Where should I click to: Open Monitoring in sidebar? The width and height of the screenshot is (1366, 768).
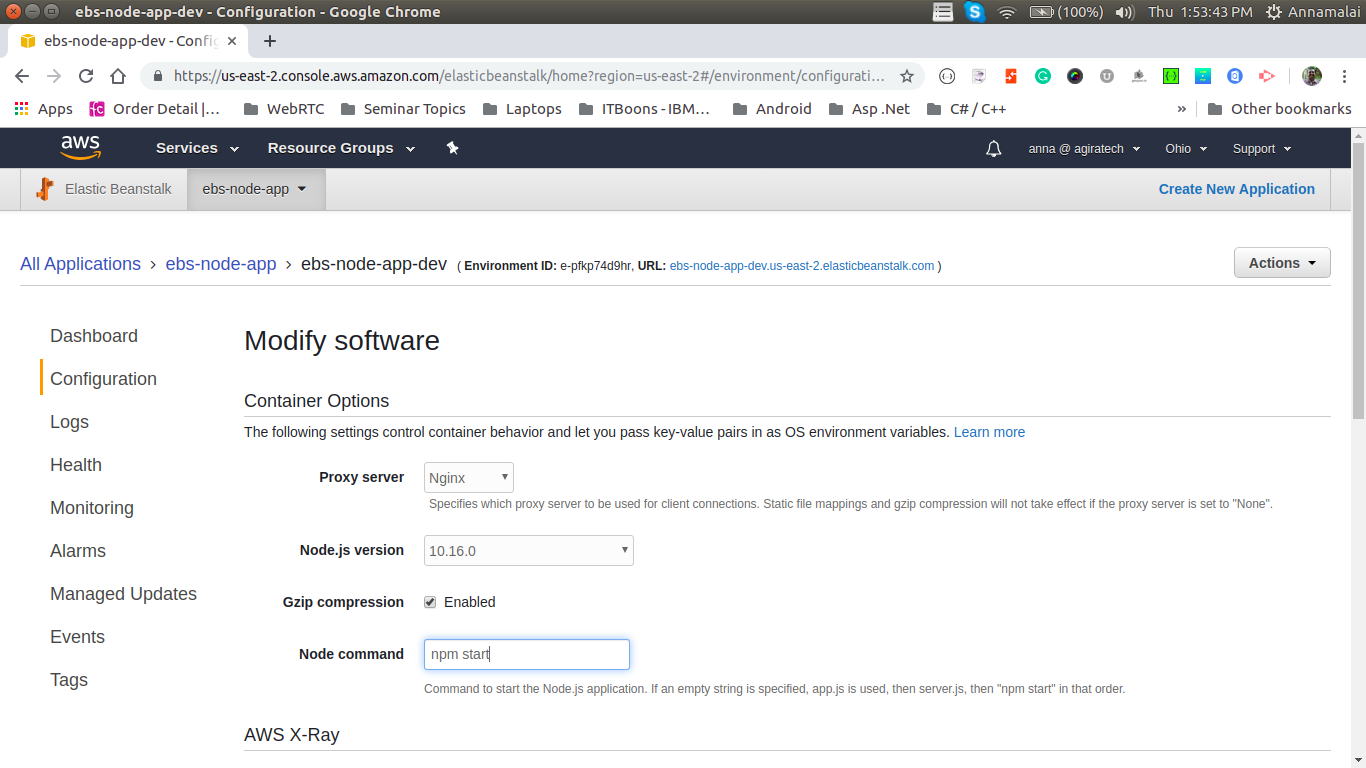[92, 508]
